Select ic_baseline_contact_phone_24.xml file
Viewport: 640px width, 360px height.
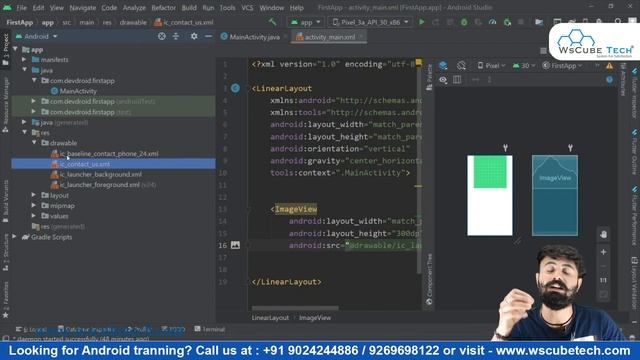click(109, 153)
